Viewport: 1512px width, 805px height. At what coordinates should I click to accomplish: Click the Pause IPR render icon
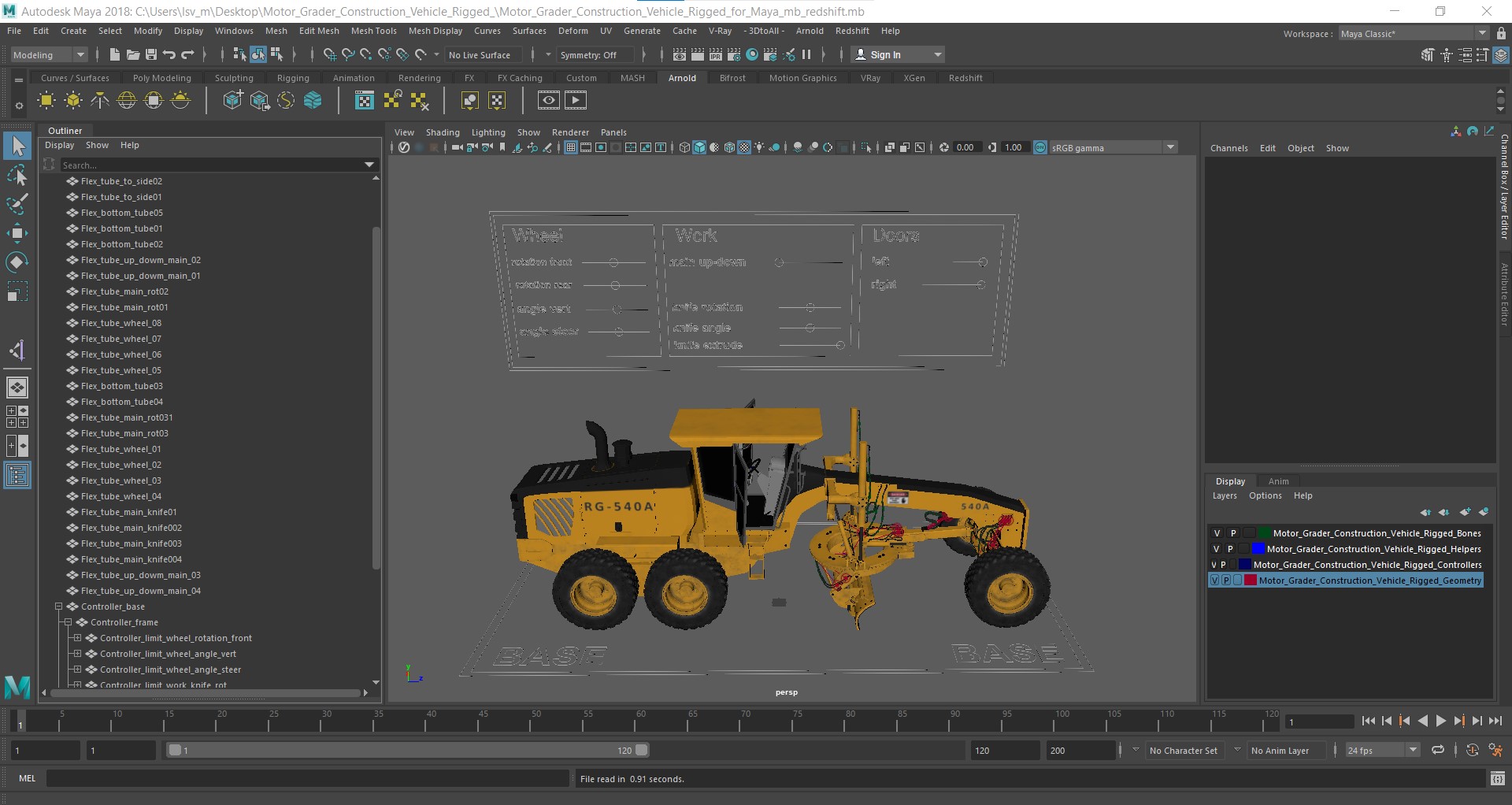tap(806, 54)
